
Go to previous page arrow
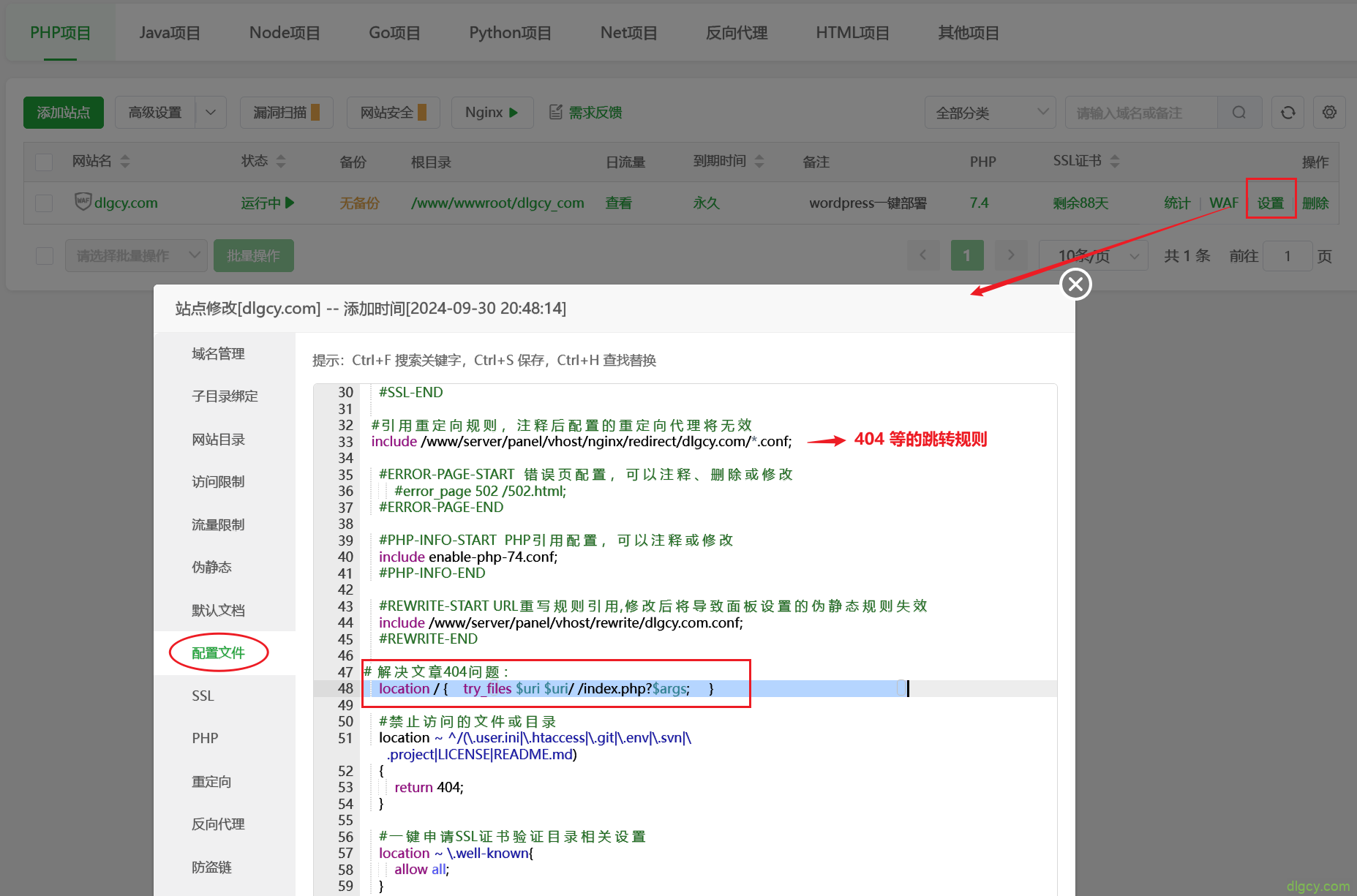coord(923,255)
